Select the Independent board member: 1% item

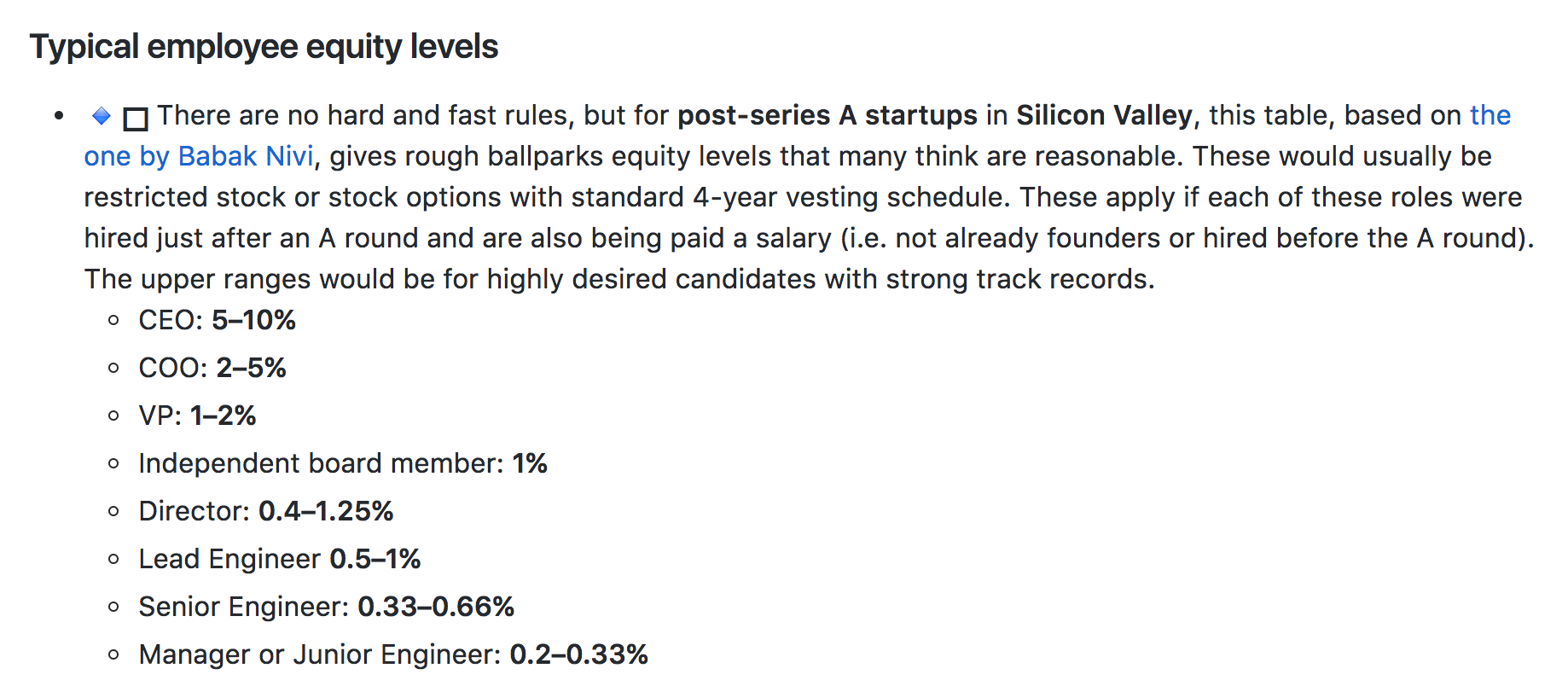[343, 463]
